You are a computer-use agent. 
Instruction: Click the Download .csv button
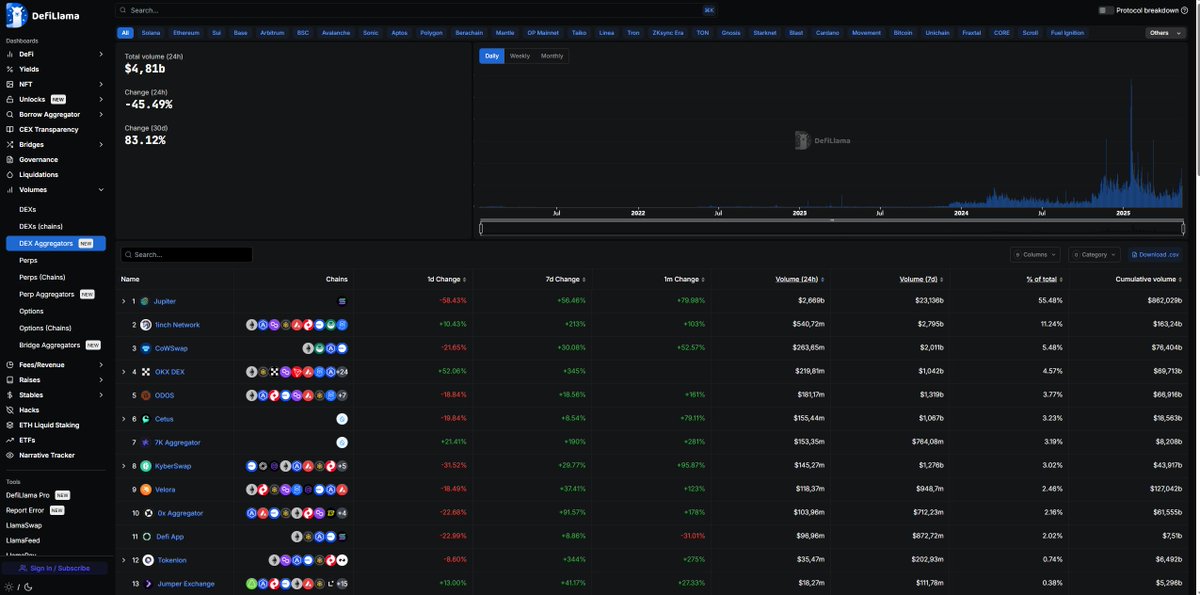[1156, 255]
